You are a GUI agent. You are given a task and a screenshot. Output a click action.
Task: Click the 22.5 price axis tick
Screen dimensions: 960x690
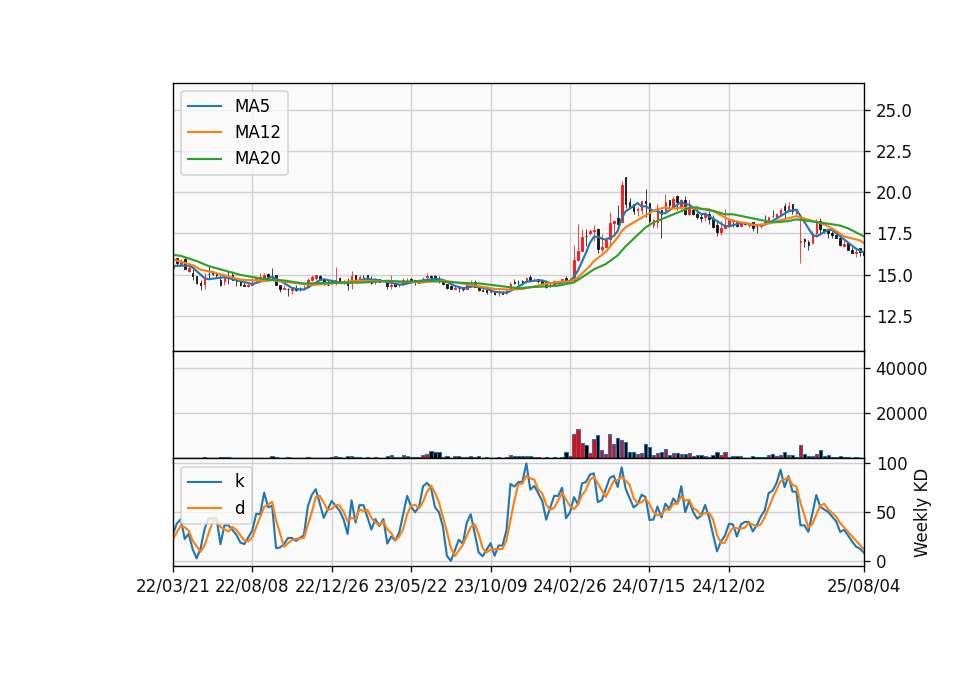point(894,152)
